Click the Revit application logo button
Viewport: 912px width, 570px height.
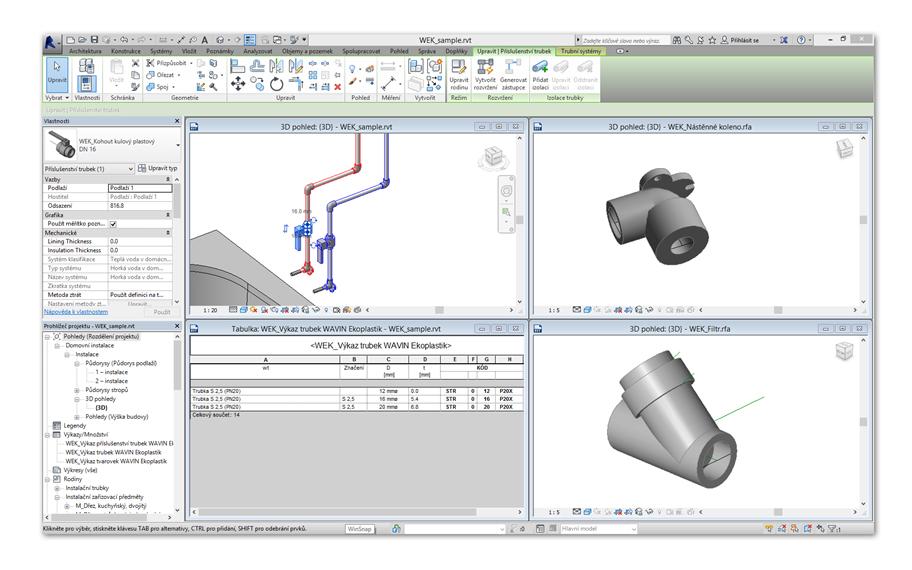click(52, 41)
